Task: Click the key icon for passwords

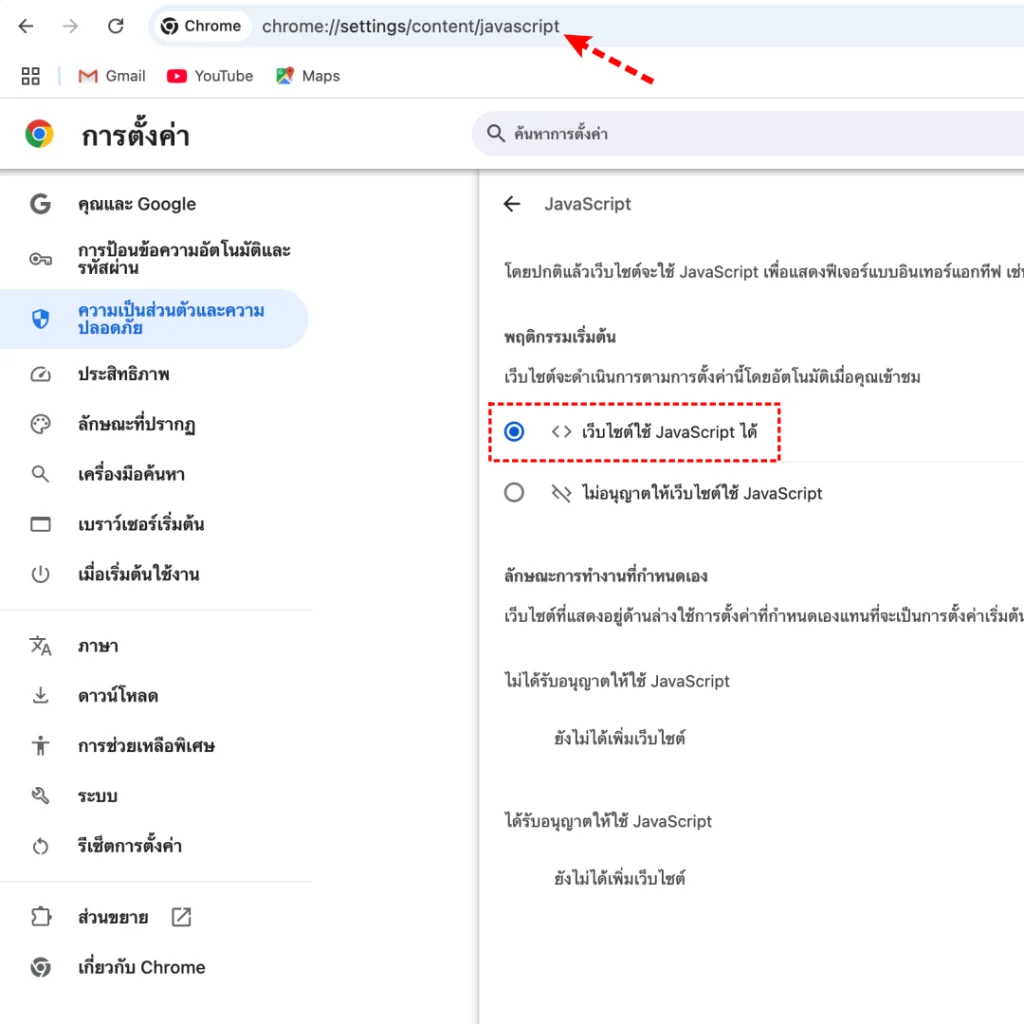Action: (40, 259)
